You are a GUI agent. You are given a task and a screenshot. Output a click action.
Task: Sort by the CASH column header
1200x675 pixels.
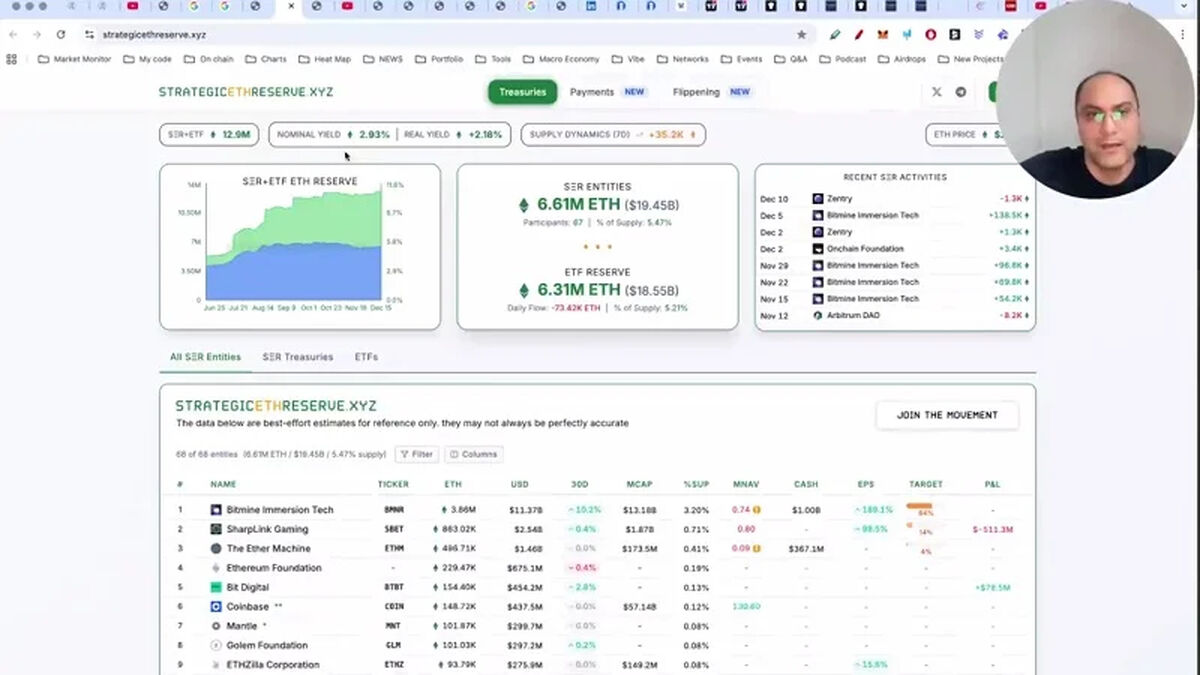click(806, 484)
